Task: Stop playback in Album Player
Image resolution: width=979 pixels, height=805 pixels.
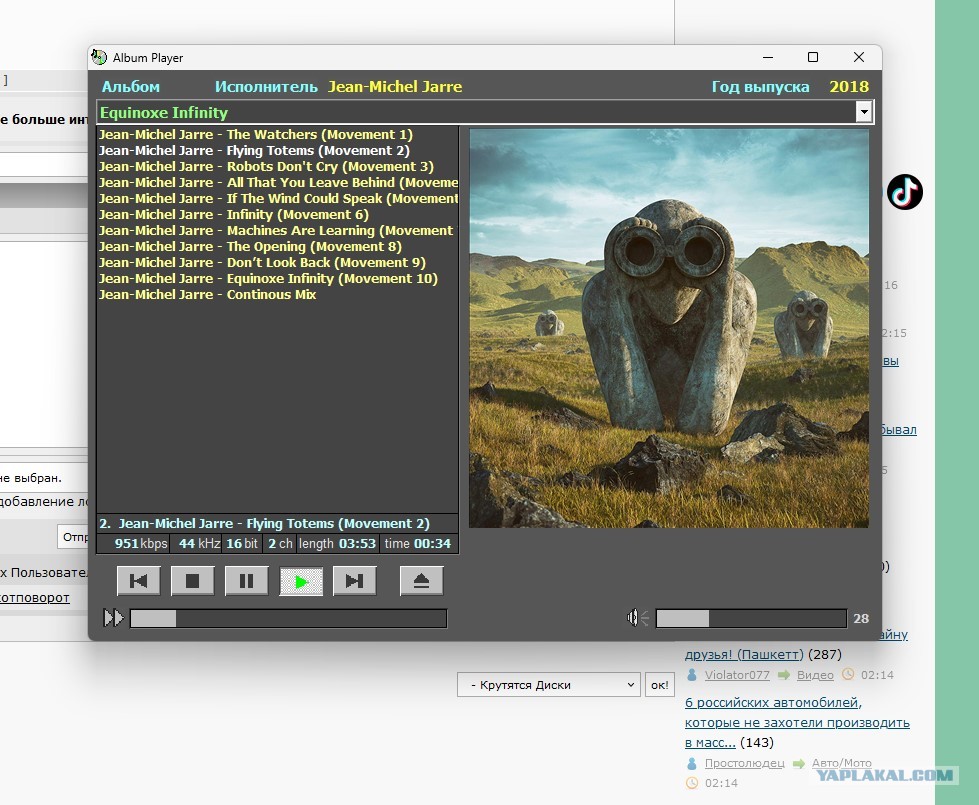Action: pos(192,581)
